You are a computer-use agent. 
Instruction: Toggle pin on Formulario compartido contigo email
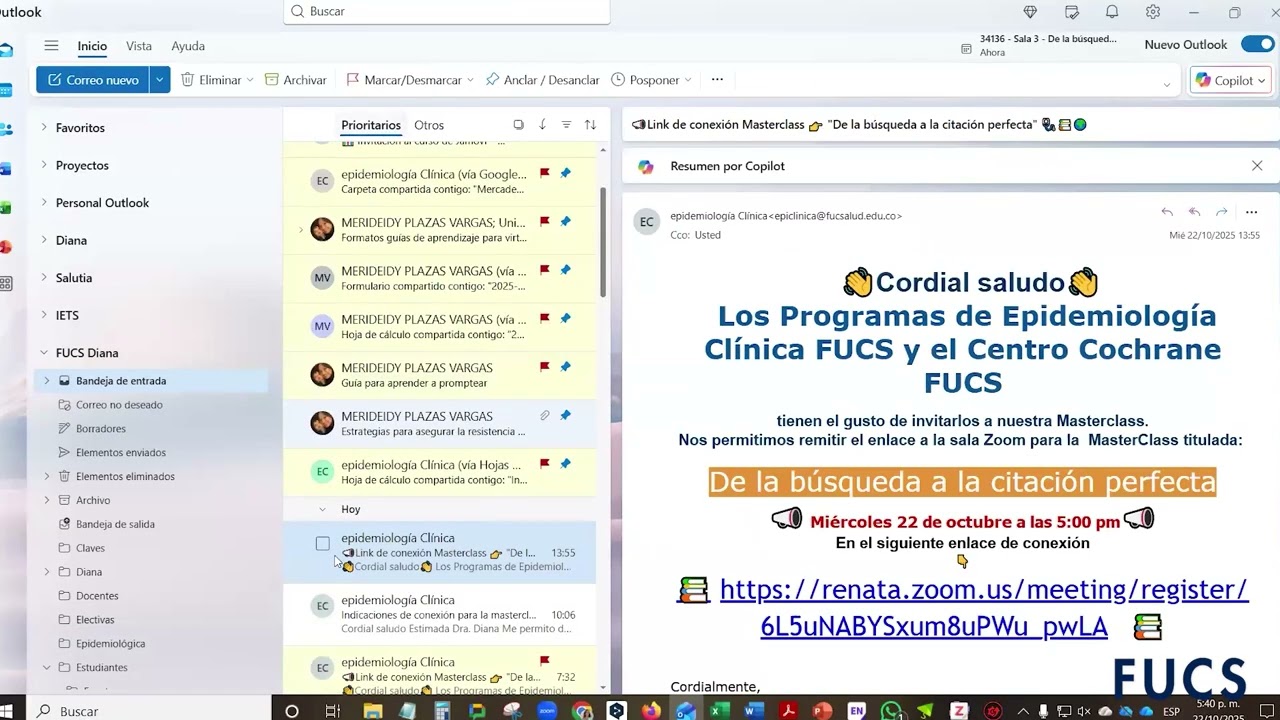coord(565,270)
